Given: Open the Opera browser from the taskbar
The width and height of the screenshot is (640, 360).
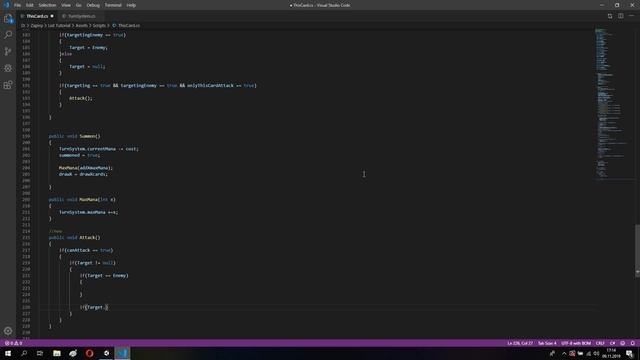Looking at the screenshot, I should [x=89, y=353].
